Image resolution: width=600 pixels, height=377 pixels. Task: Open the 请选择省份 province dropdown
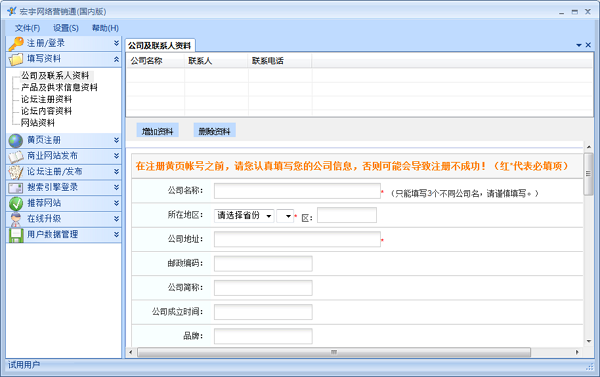pos(244,216)
